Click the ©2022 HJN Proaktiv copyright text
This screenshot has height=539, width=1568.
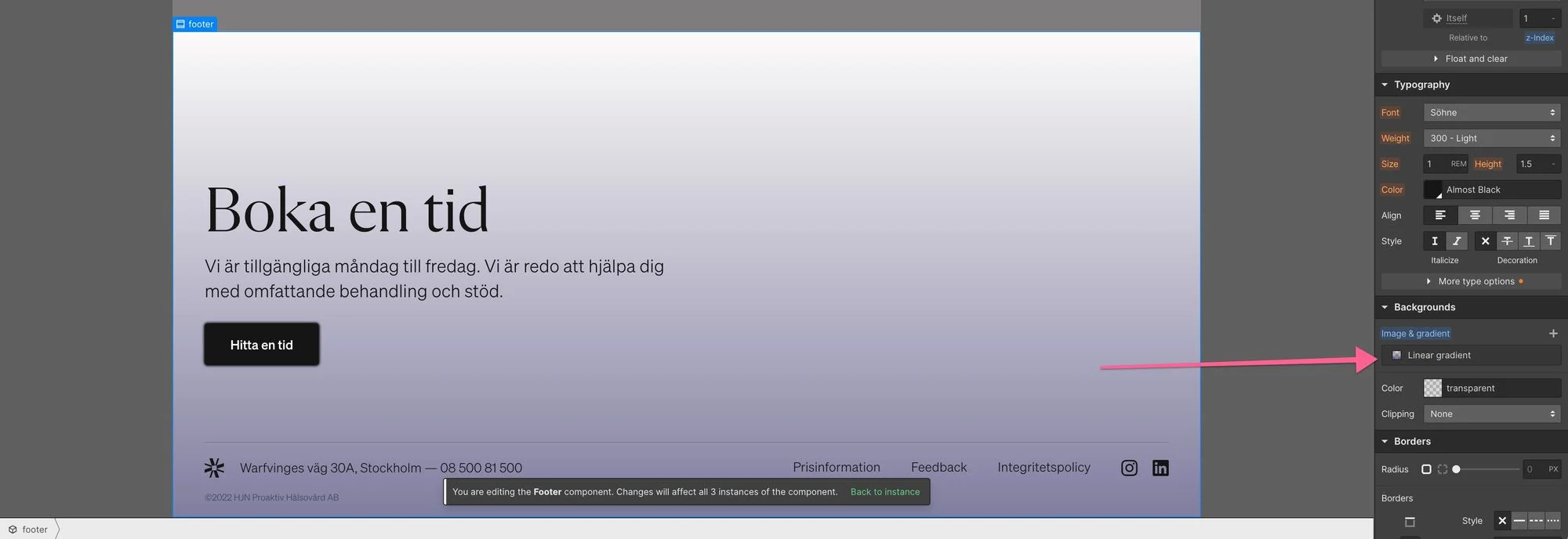[x=272, y=497]
